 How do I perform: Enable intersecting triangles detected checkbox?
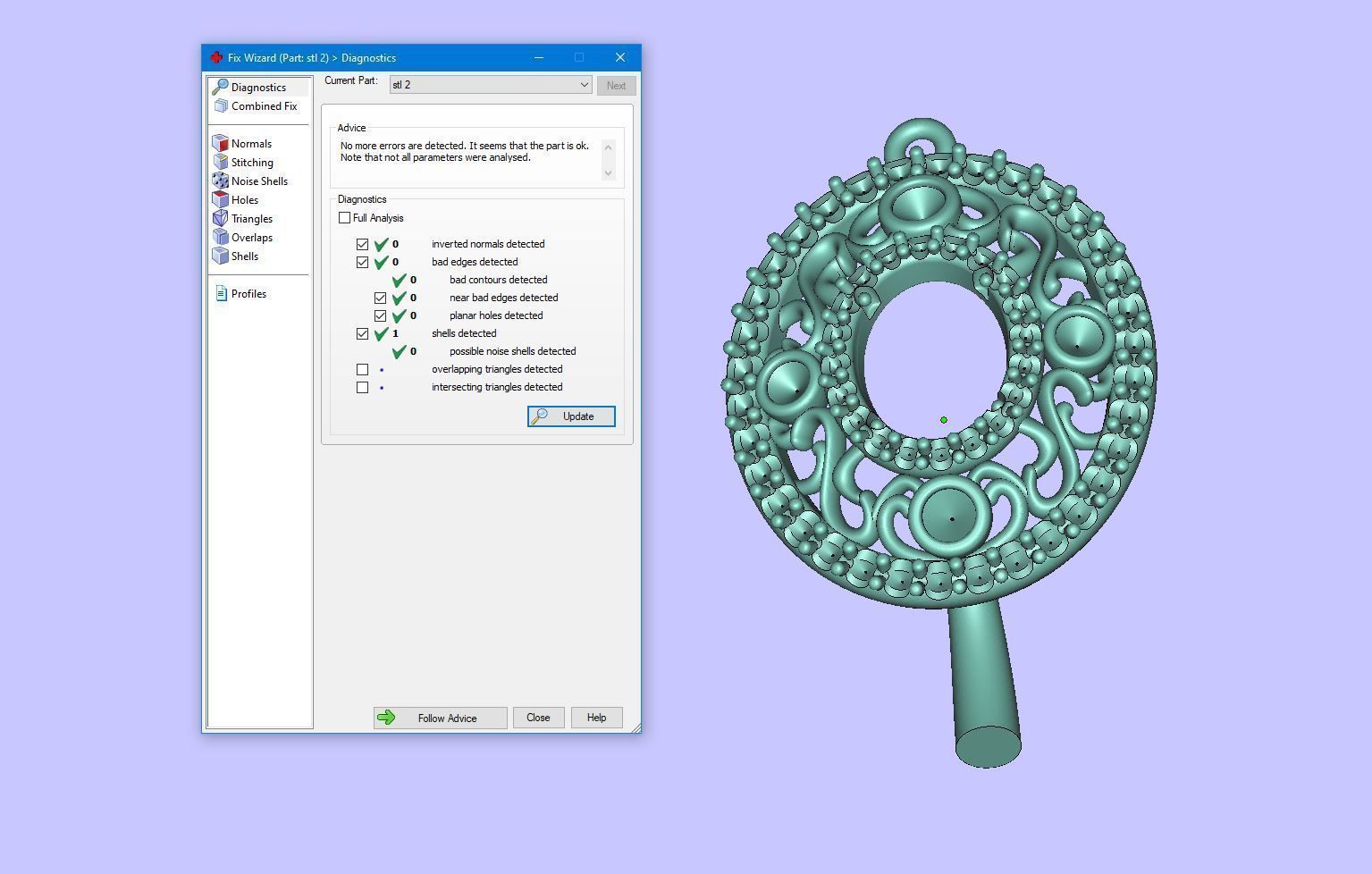click(x=362, y=387)
